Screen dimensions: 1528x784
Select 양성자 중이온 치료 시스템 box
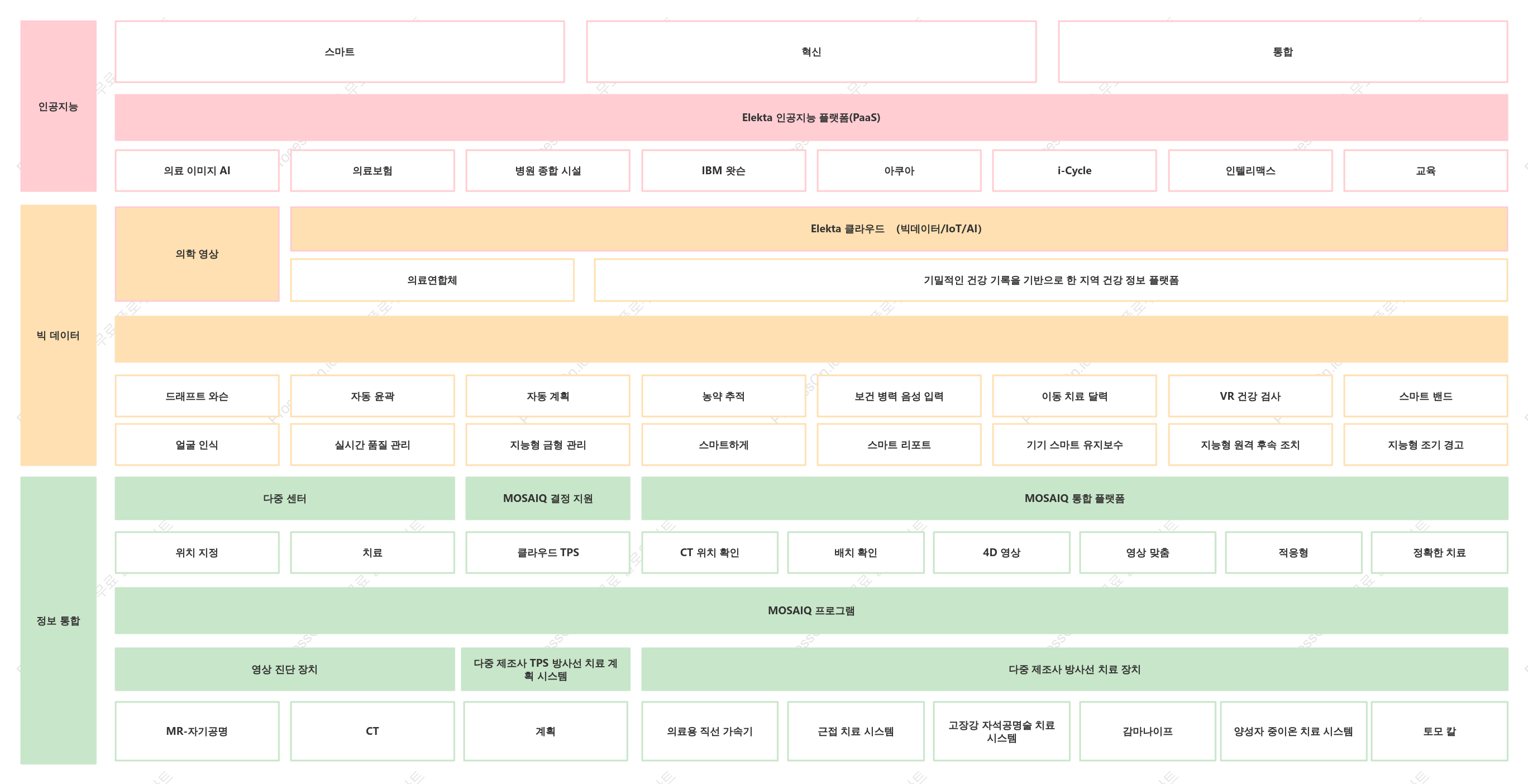tap(1293, 731)
